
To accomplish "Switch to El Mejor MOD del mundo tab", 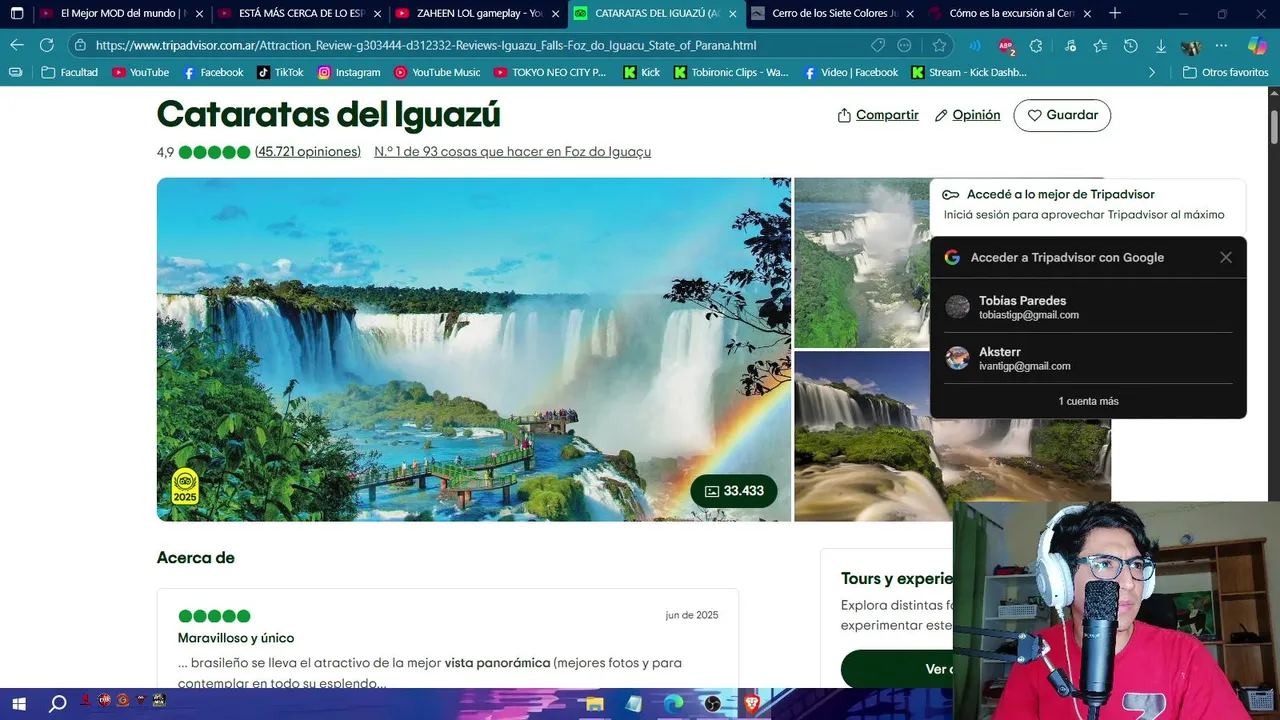I will (x=121, y=14).
